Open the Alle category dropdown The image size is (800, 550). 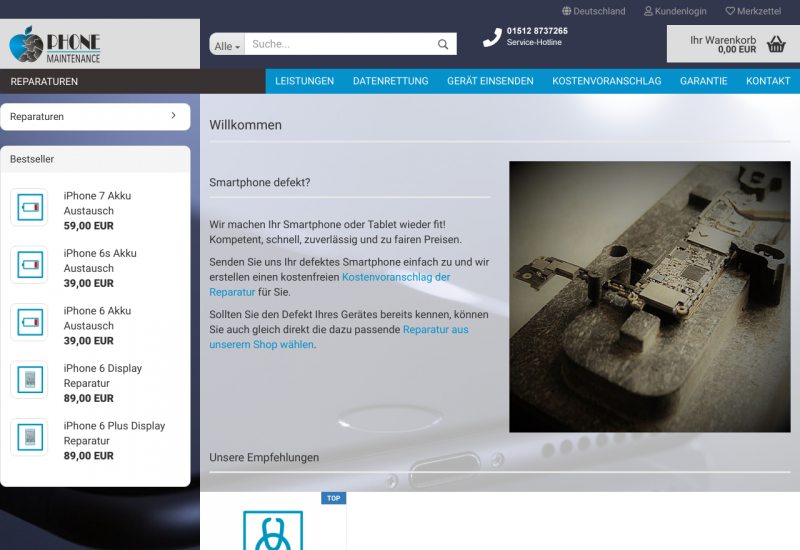[x=227, y=46]
